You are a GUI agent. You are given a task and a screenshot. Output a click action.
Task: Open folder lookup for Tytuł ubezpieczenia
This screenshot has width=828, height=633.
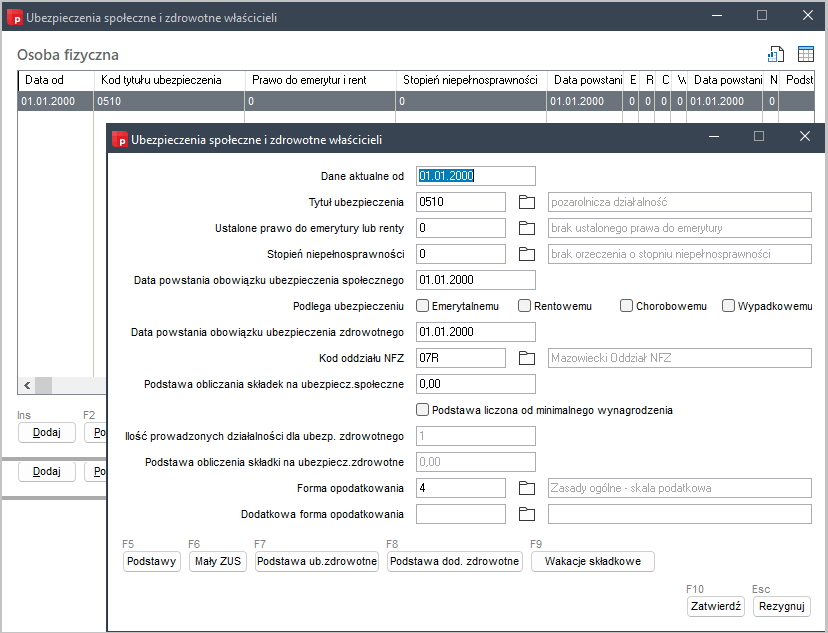pyautogui.click(x=527, y=202)
